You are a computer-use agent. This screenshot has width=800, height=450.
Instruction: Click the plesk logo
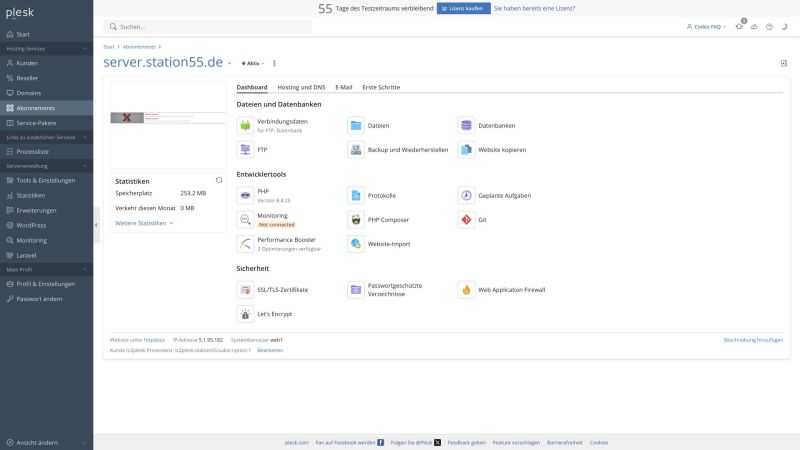pos(19,13)
